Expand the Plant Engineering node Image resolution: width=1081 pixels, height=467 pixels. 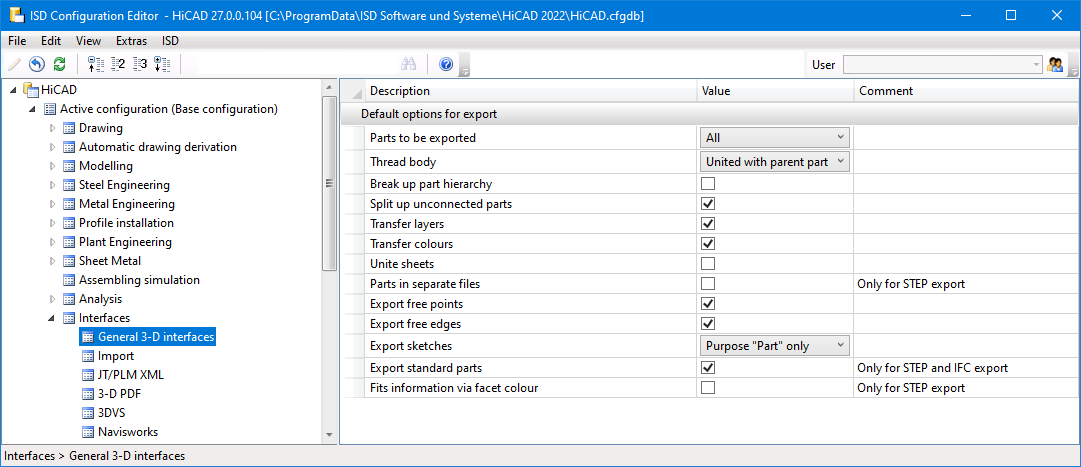(52, 242)
